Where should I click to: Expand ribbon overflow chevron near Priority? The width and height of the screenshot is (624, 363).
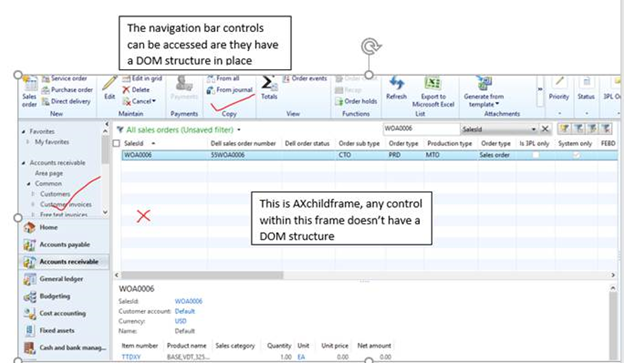pyautogui.click(x=540, y=89)
